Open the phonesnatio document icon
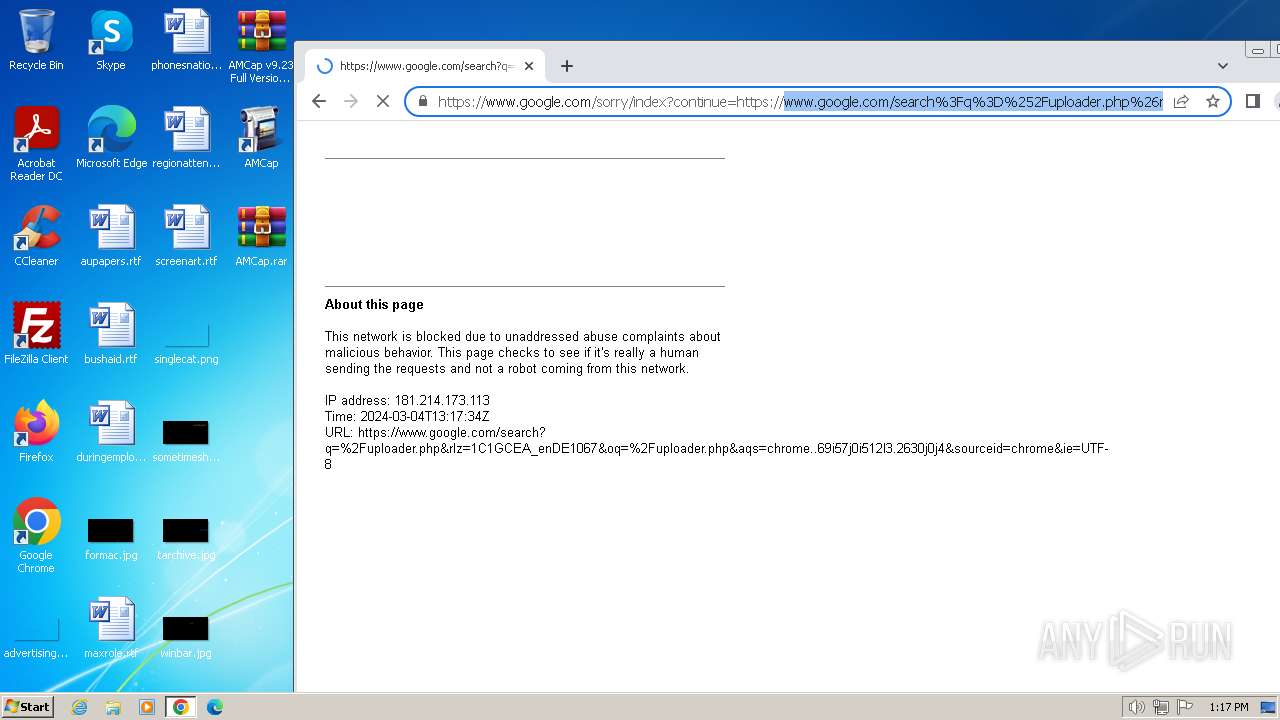The image size is (1280, 720). 186,40
